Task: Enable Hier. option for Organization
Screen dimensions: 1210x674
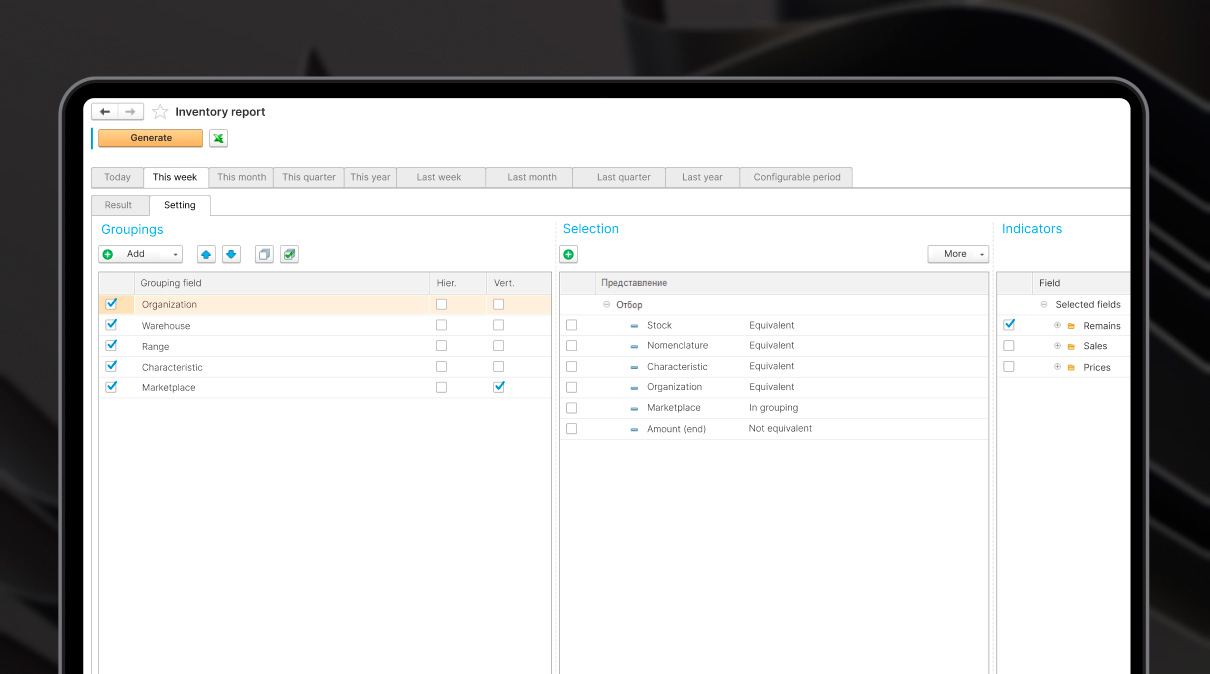Action: click(x=441, y=304)
